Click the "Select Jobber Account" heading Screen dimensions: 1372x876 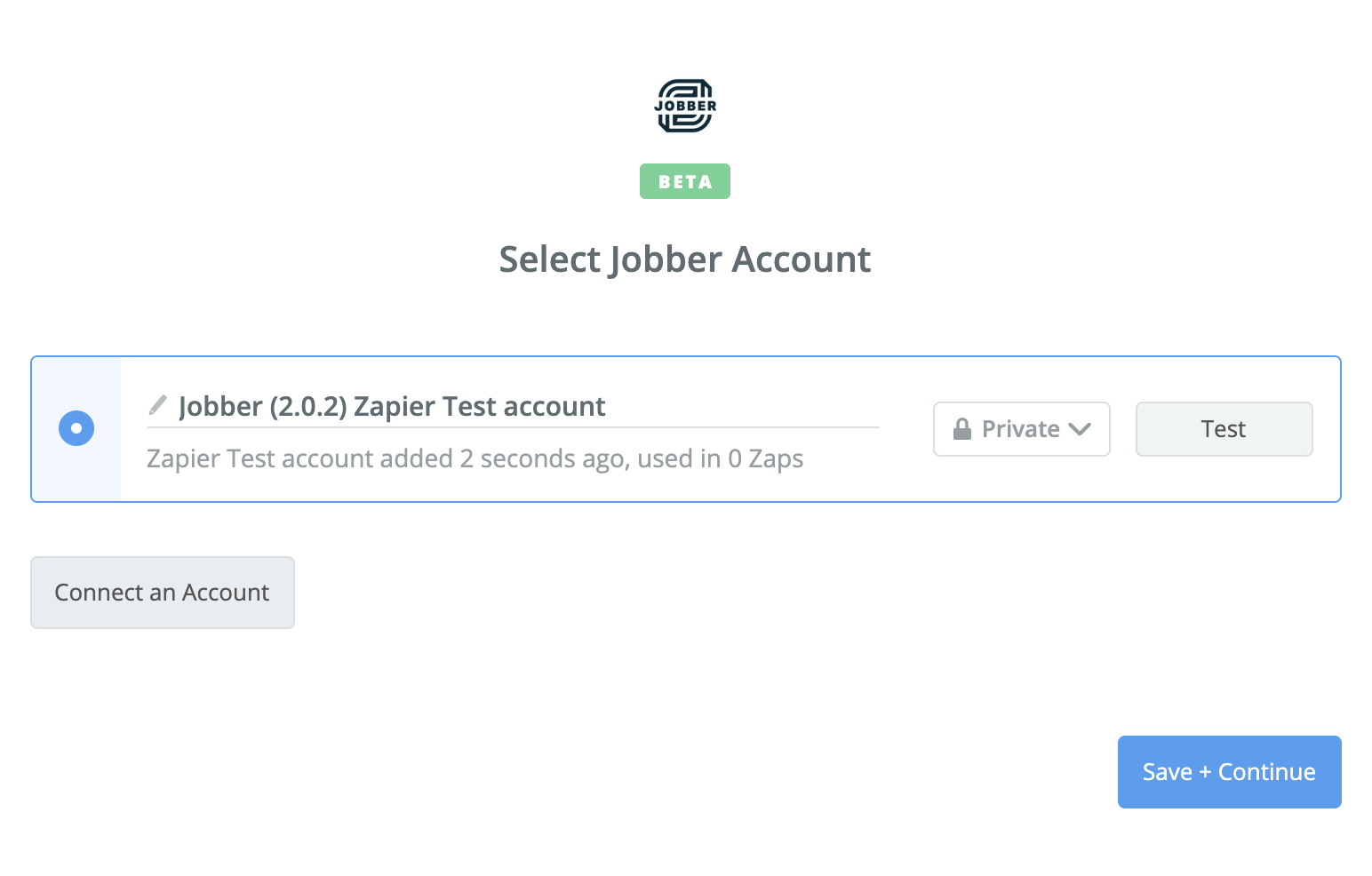(x=684, y=259)
